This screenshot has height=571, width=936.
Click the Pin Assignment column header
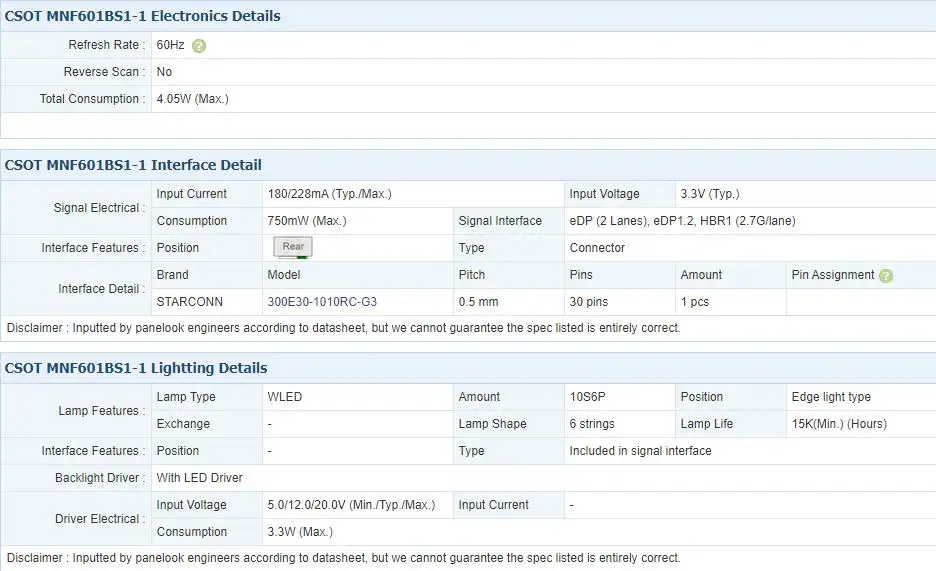(833, 275)
